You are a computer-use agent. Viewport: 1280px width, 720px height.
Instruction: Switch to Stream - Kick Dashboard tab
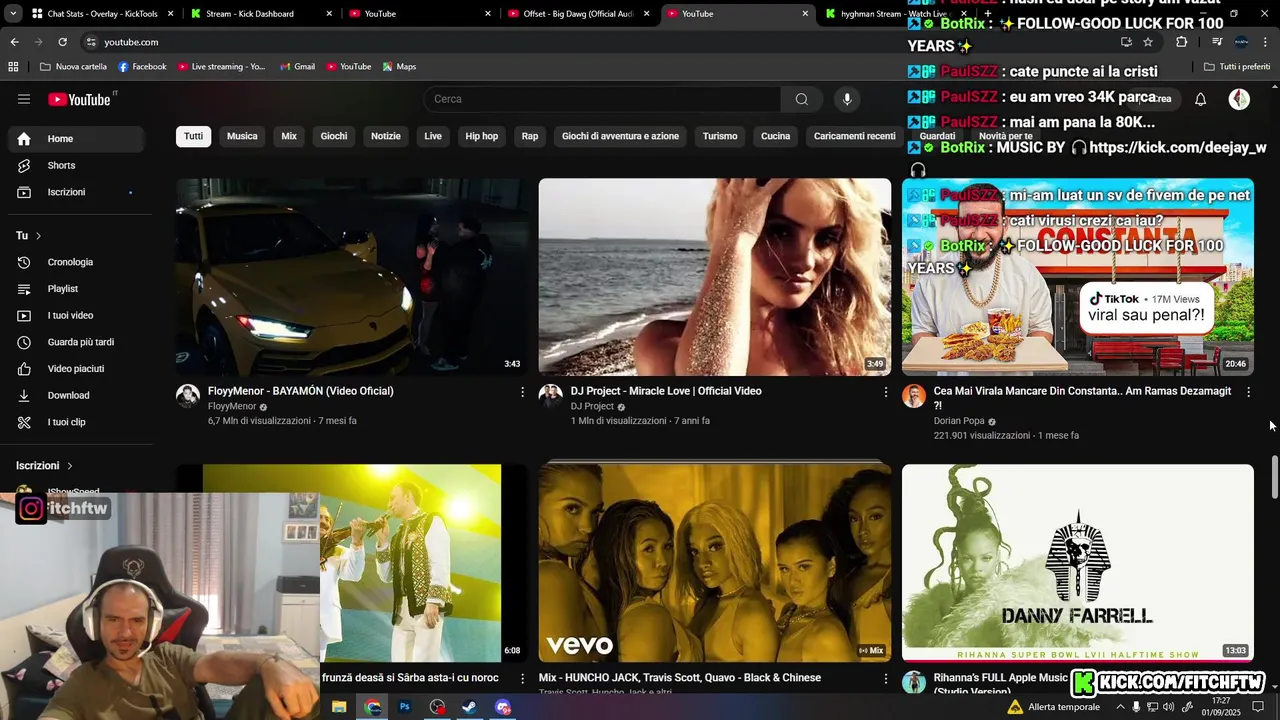coord(261,14)
